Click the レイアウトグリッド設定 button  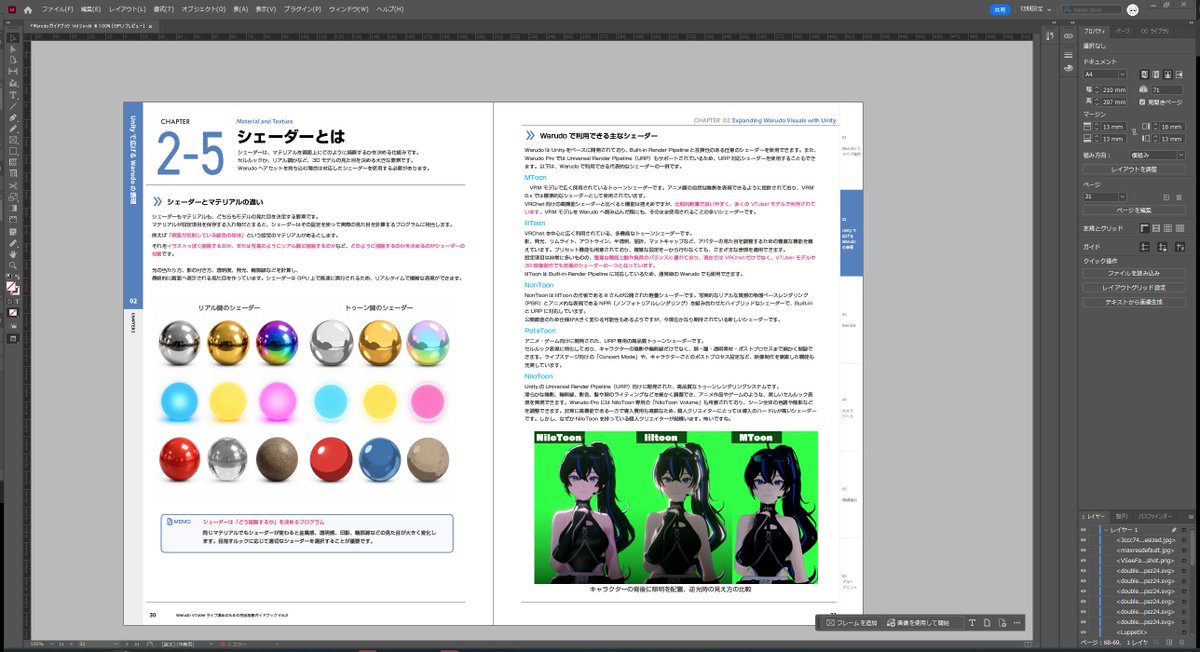1134,288
